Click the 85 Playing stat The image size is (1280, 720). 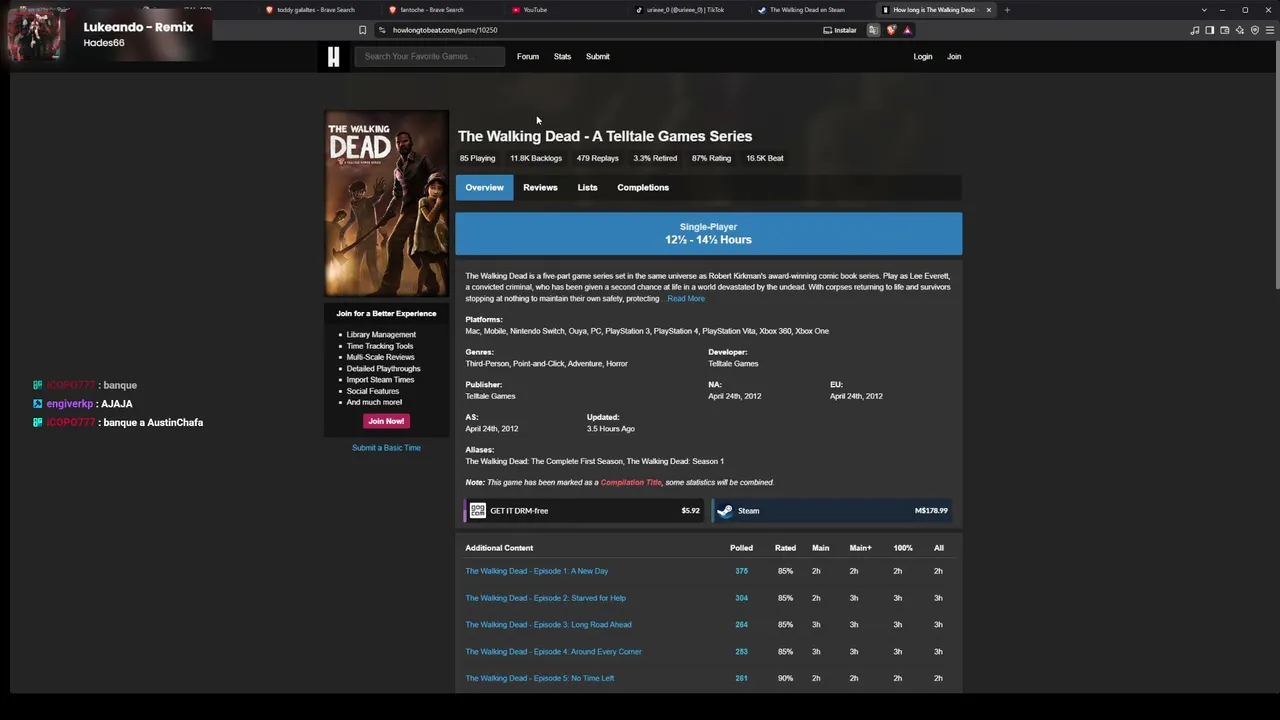click(x=477, y=158)
